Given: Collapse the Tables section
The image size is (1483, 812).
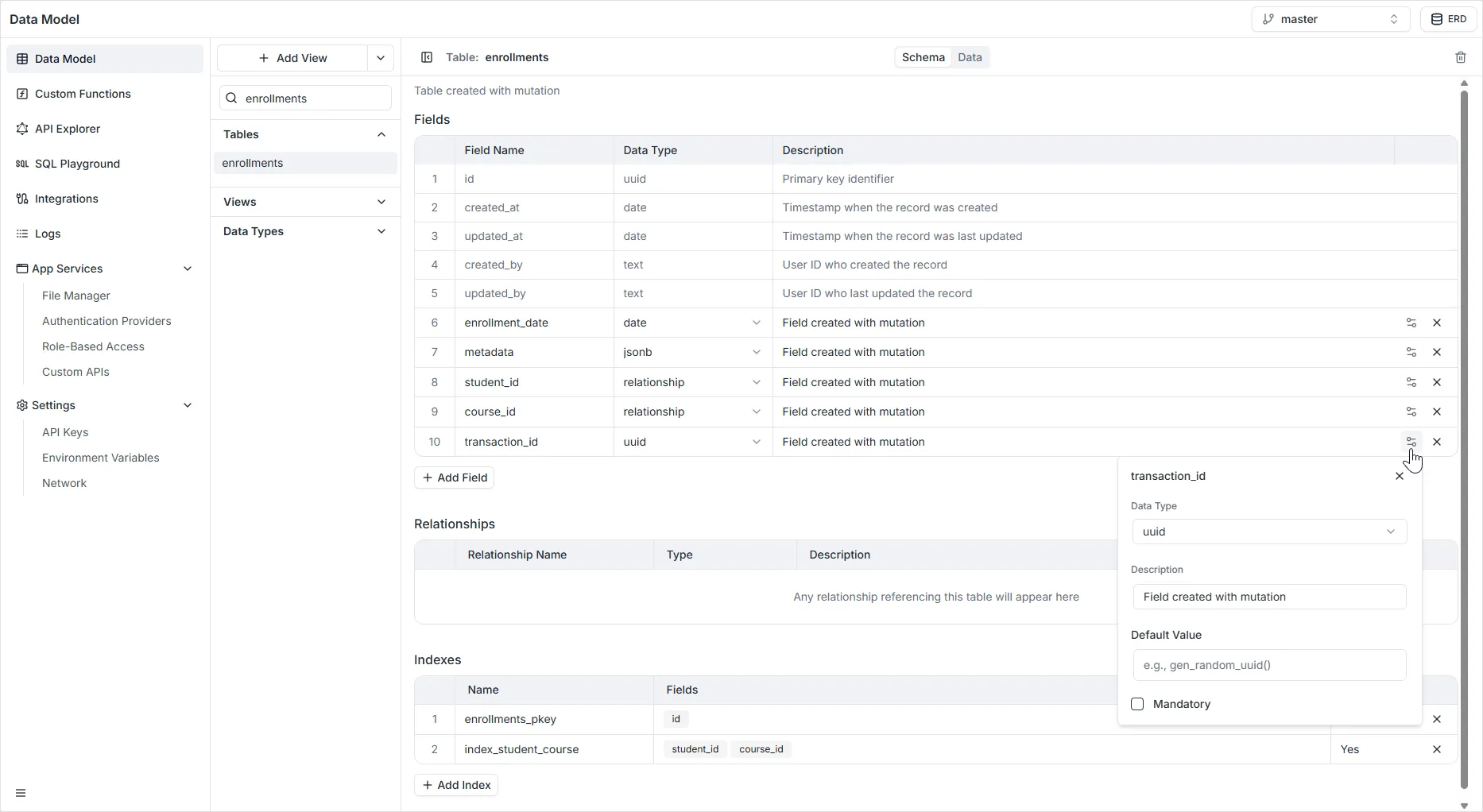Looking at the screenshot, I should tap(381, 134).
